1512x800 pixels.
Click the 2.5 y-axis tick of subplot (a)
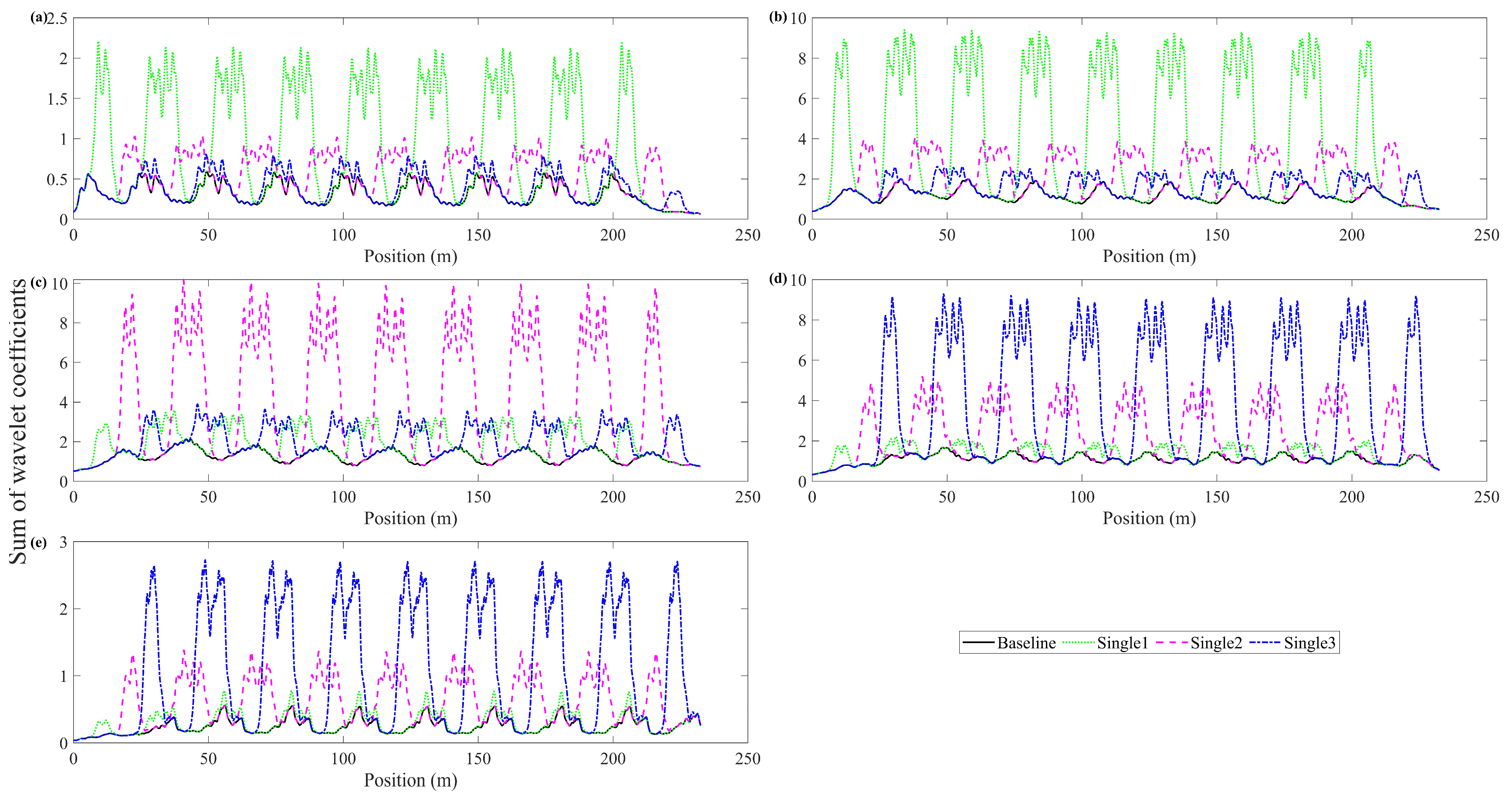tap(57, 19)
